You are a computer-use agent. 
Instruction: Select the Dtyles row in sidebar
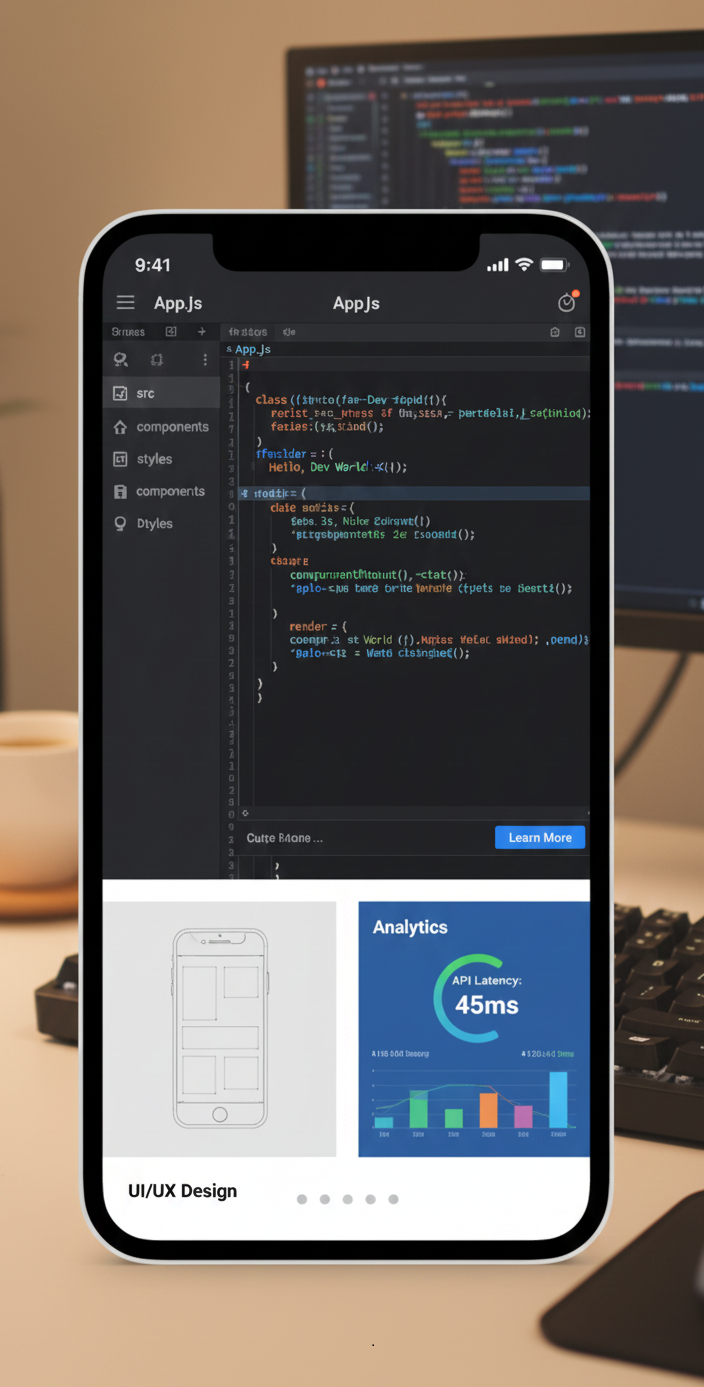tap(162, 523)
